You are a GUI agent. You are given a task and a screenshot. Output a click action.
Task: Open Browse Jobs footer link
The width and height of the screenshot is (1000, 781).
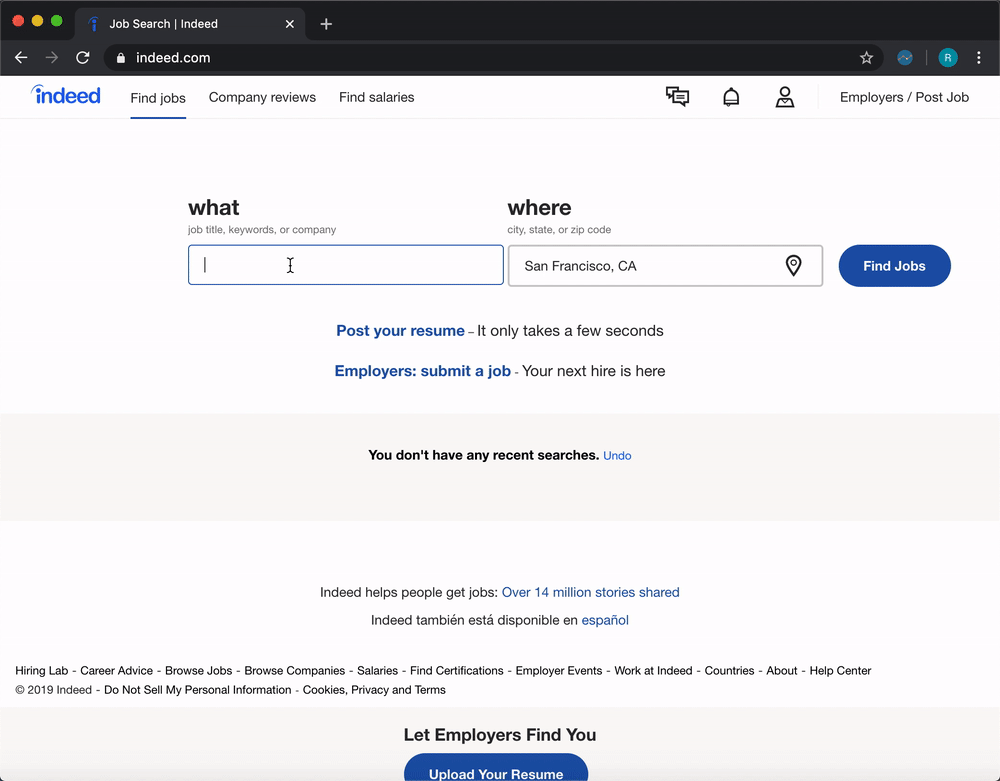(198, 671)
